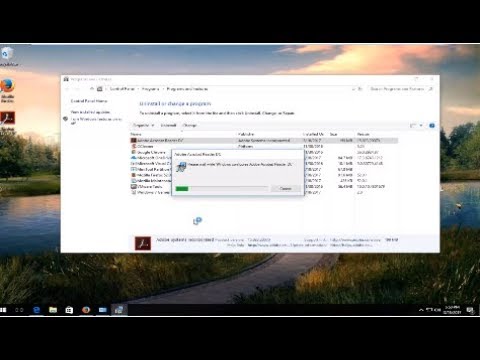Click the up arrow in address bar
The width and height of the screenshot is (480, 360).
[92, 89]
